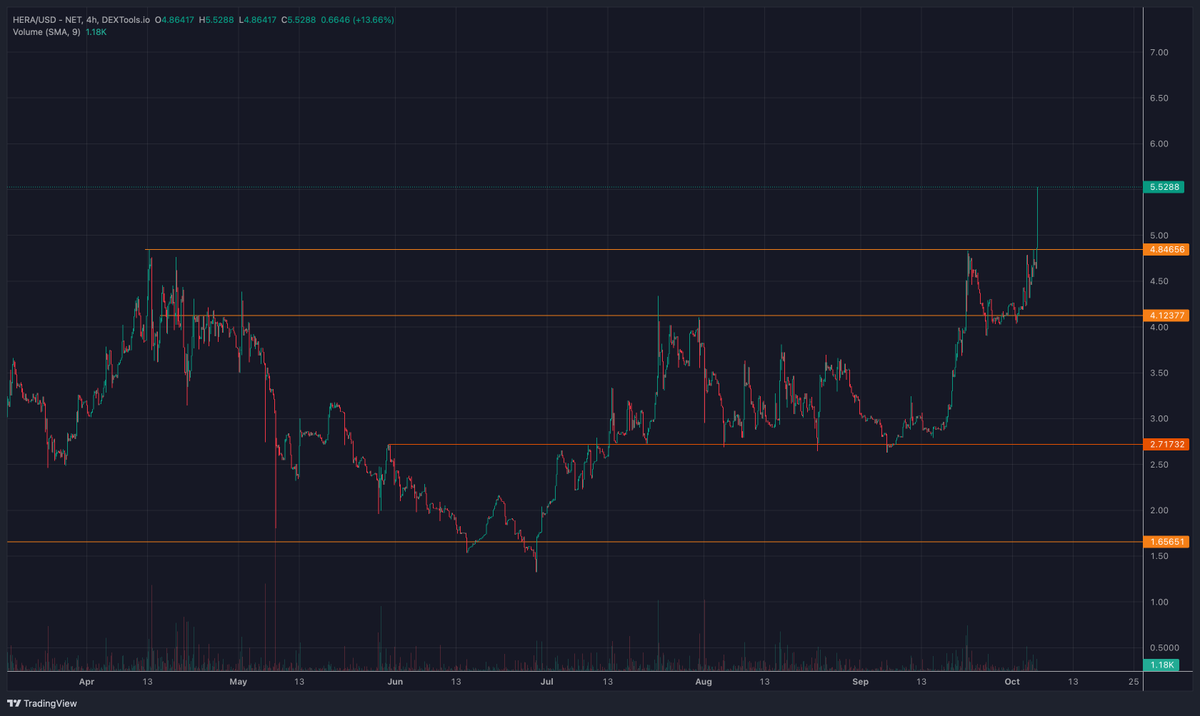Click the 3.00 price axis label
Screen dimensions: 1200x716
(1159, 419)
